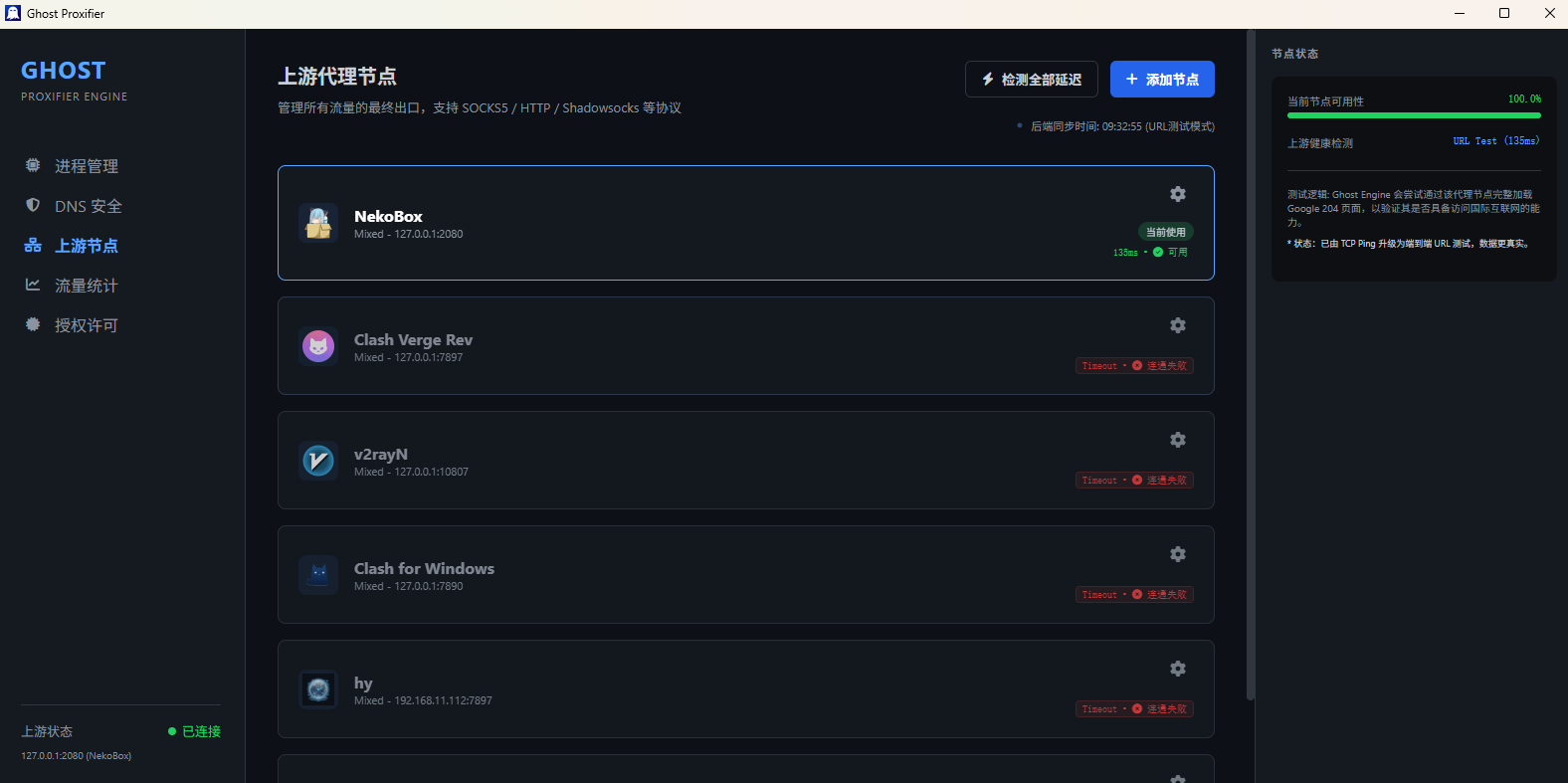Click address 192.168.11.112:7897 under hy
Image resolution: width=1568 pixels, height=783 pixels.
pyautogui.click(x=443, y=700)
